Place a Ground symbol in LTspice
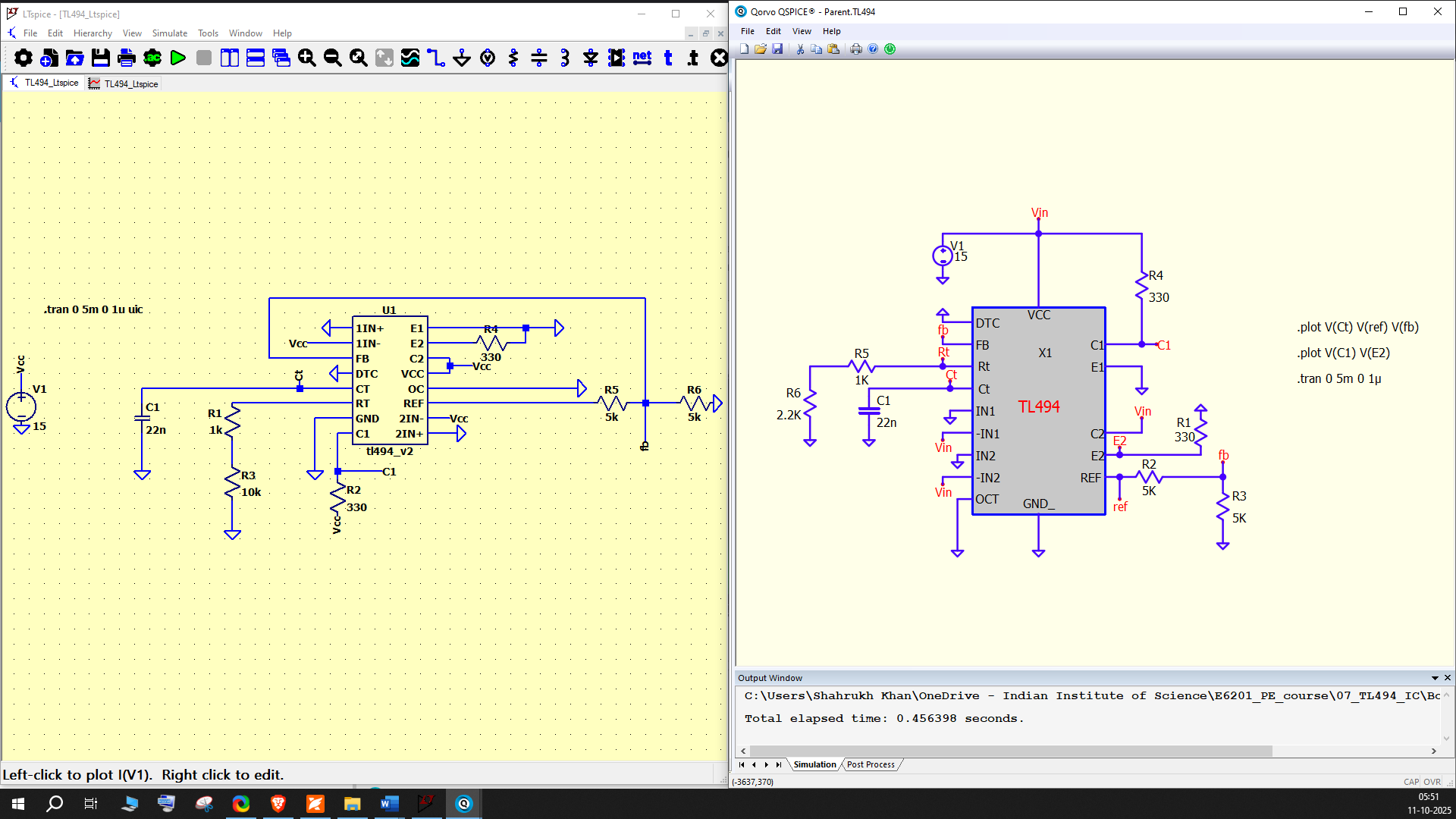The image size is (1456, 819). point(462,58)
